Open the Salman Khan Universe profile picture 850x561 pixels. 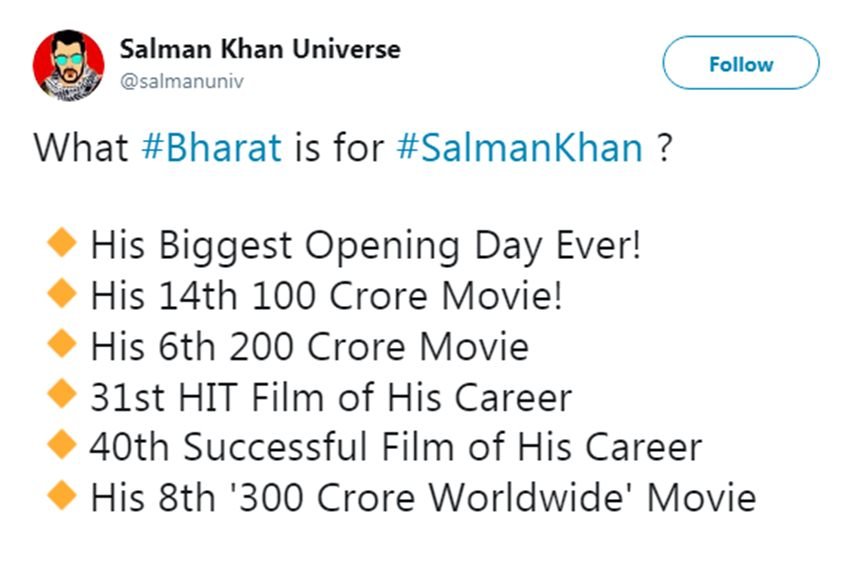click(x=69, y=65)
